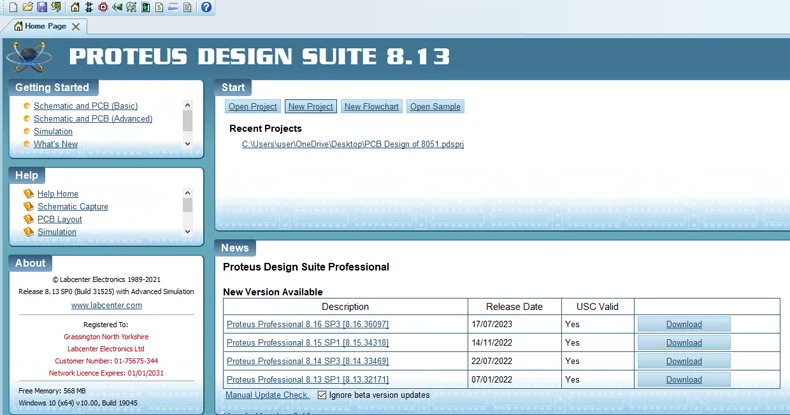Open the Simulation link under Help
Viewport: 790px width, 415px height.
coord(56,232)
